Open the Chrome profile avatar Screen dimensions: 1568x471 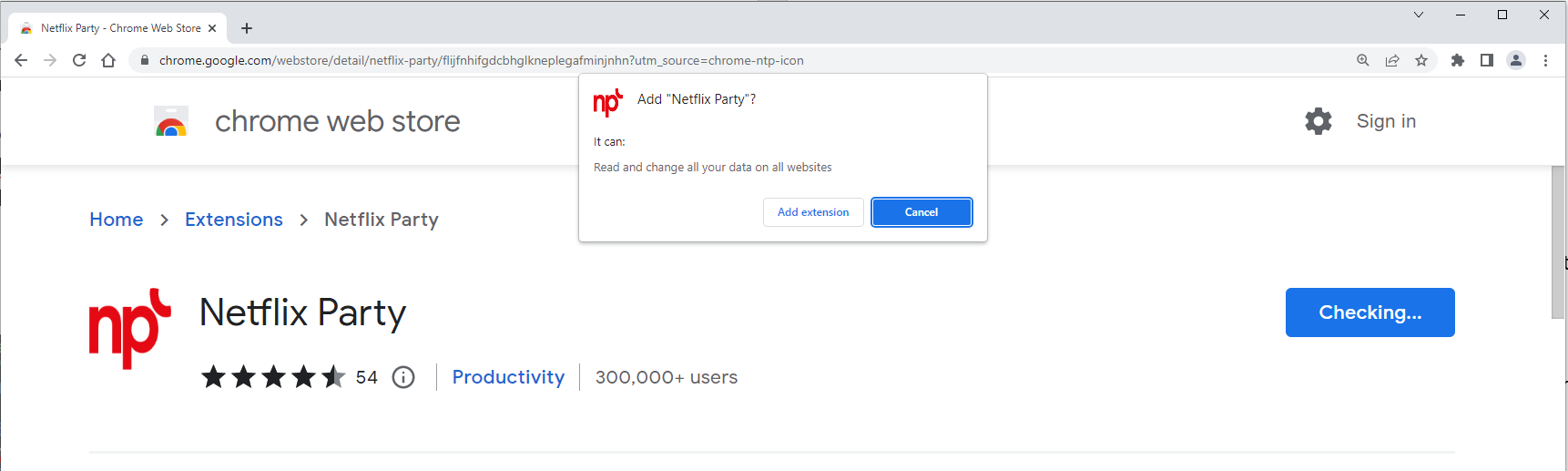point(1516,60)
